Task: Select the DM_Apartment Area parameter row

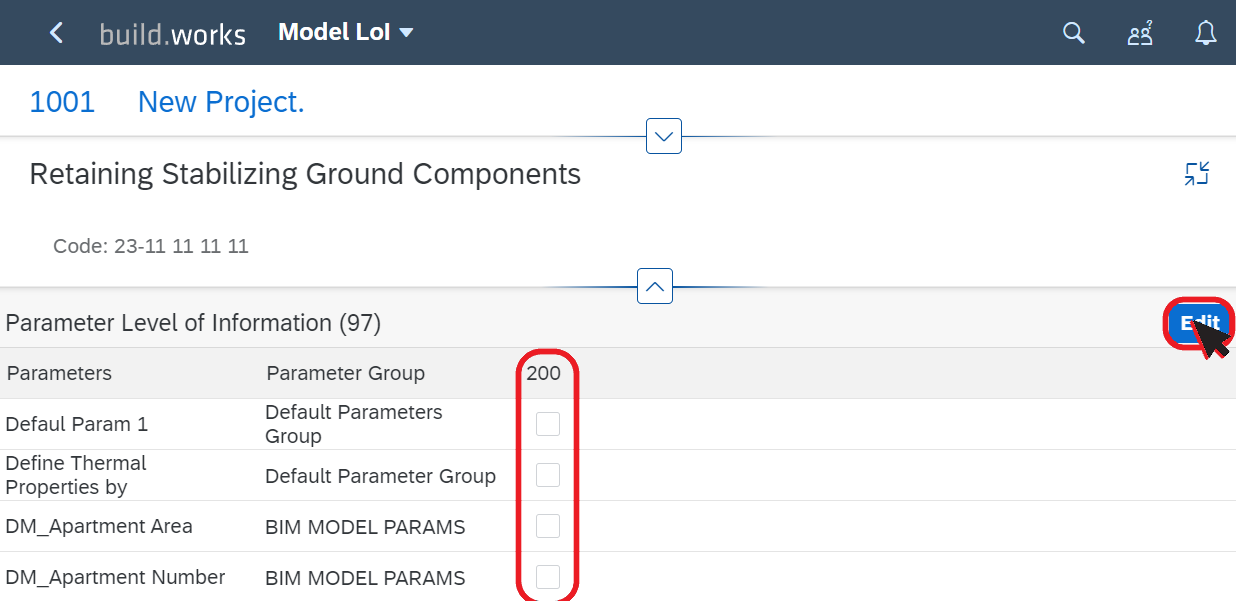Action: [x=618, y=526]
